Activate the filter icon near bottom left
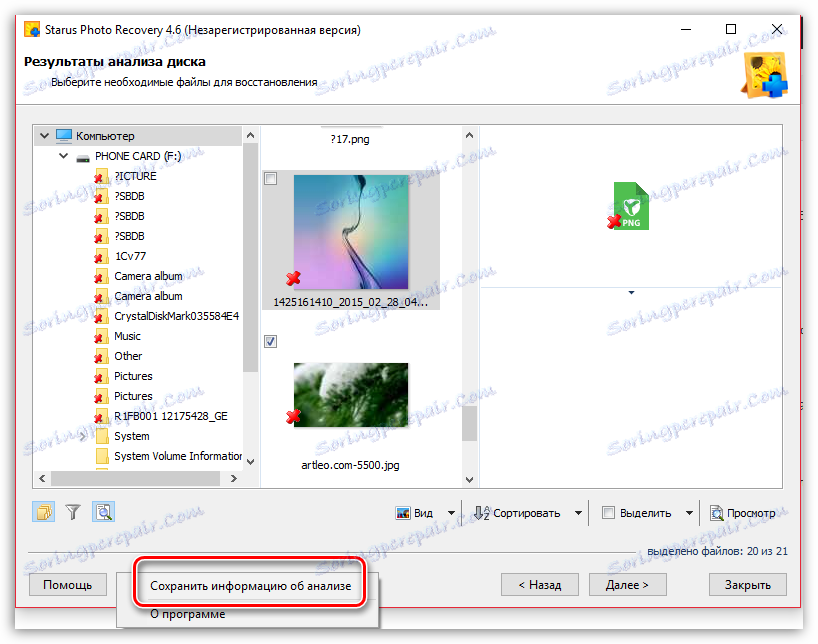818x644 pixels. tap(72, 512)
